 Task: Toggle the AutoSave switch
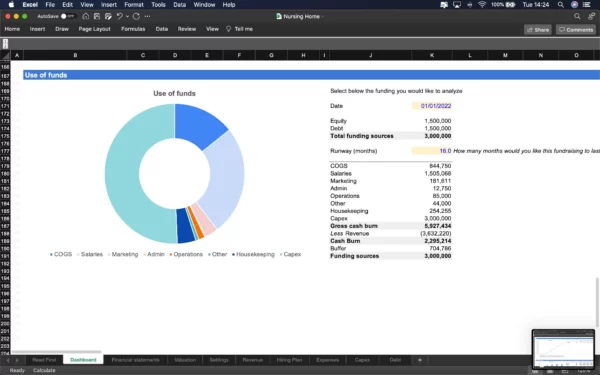pos(67,16)
